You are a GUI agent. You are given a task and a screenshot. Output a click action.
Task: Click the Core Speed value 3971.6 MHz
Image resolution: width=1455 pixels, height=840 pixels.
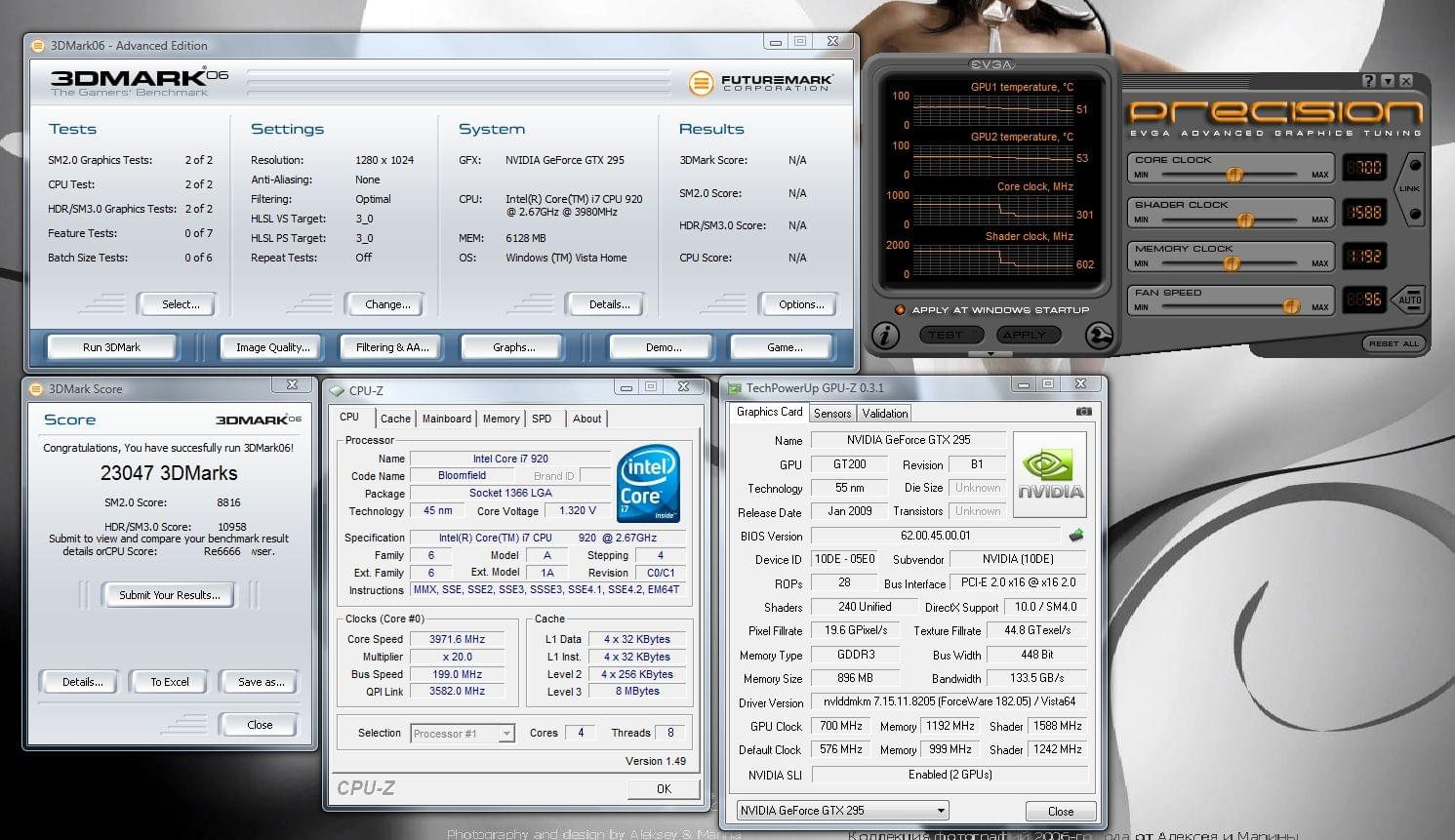click(x=457, y=639)
